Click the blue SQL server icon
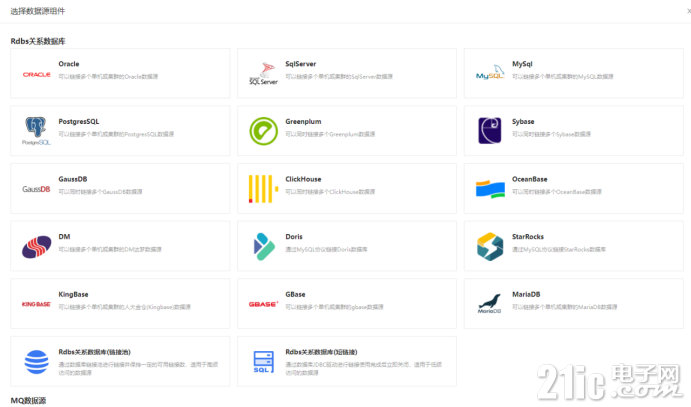 click(x=264, y=362)
